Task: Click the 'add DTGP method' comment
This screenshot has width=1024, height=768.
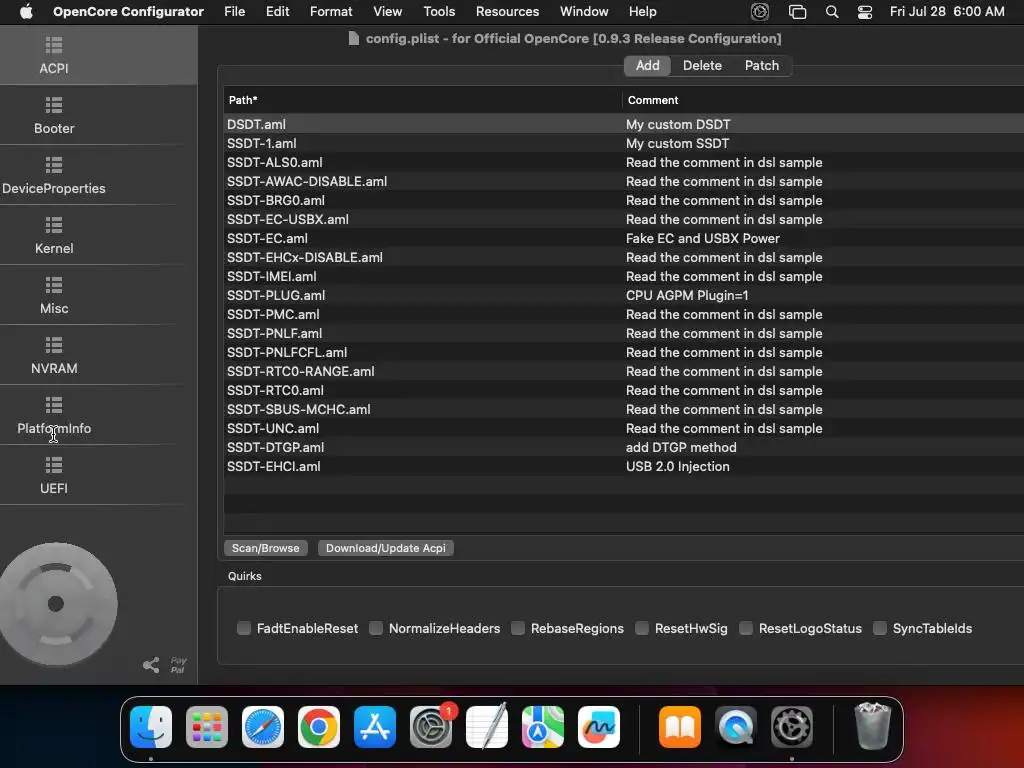Action: (681, 447)
